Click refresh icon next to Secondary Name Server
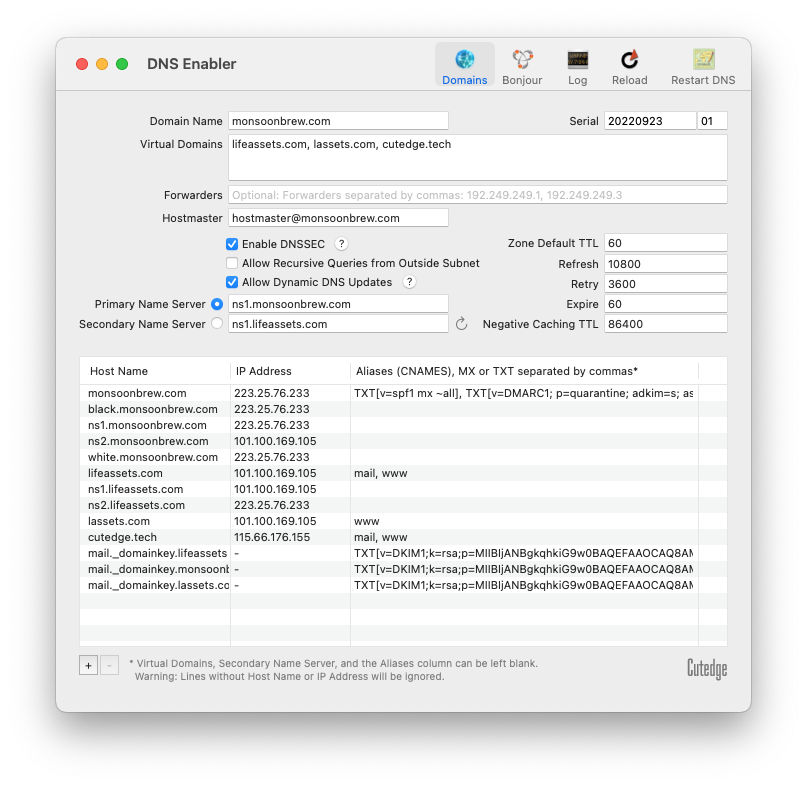Screen dimensions: 807x786 [461, 324]
